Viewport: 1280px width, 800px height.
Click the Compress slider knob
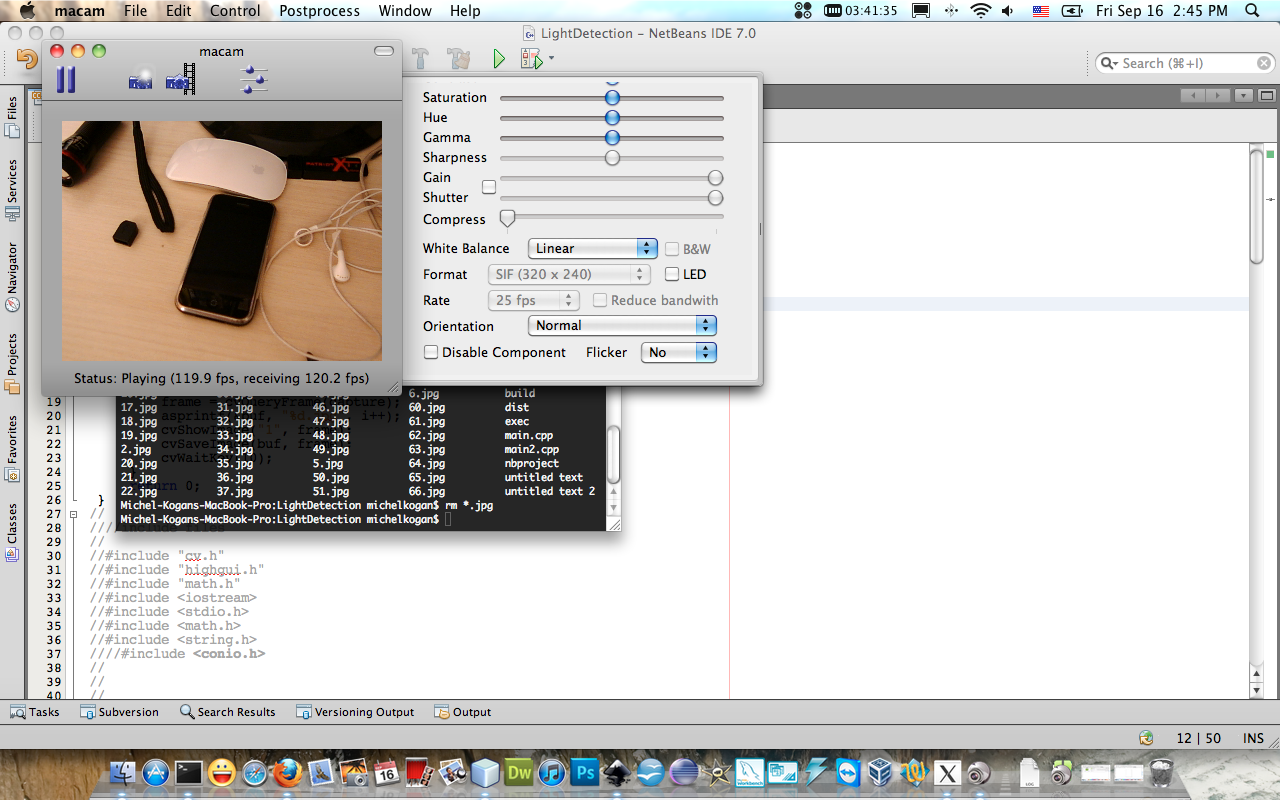[507, 218]
